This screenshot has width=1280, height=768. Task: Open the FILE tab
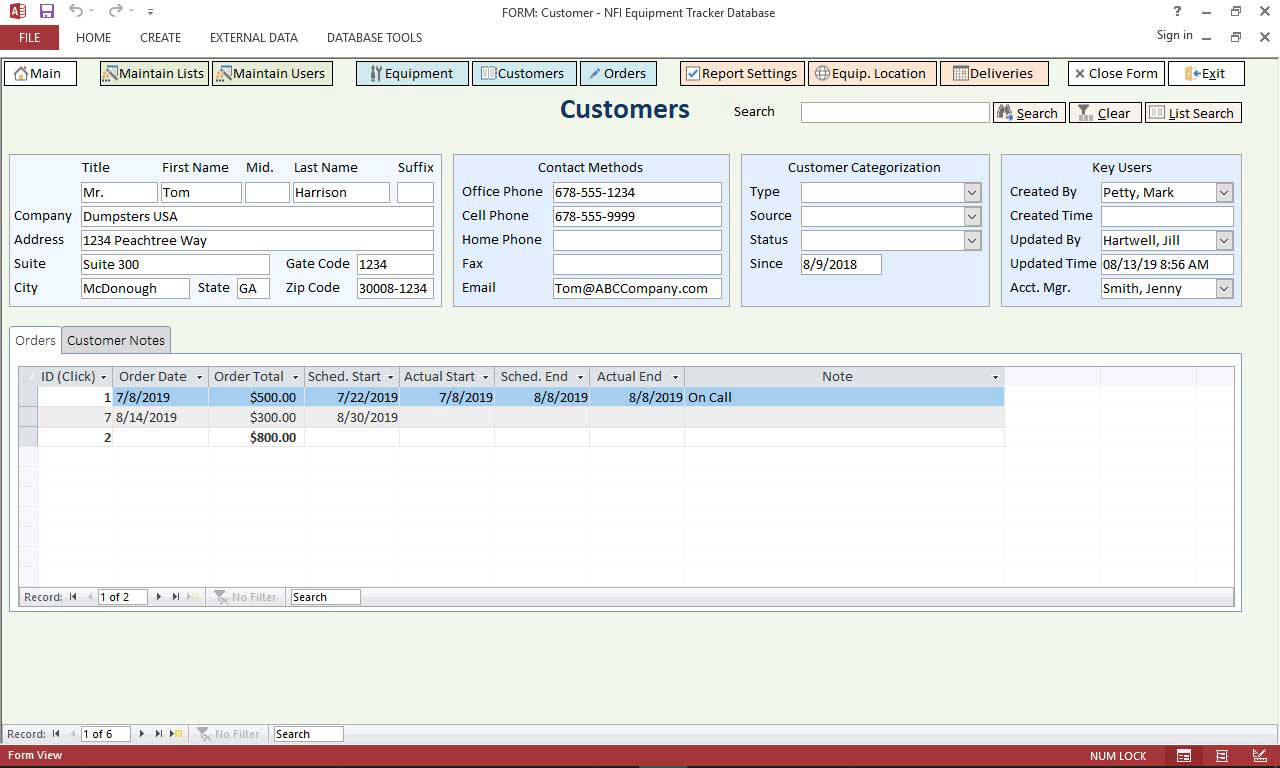(x=29, y=38)
